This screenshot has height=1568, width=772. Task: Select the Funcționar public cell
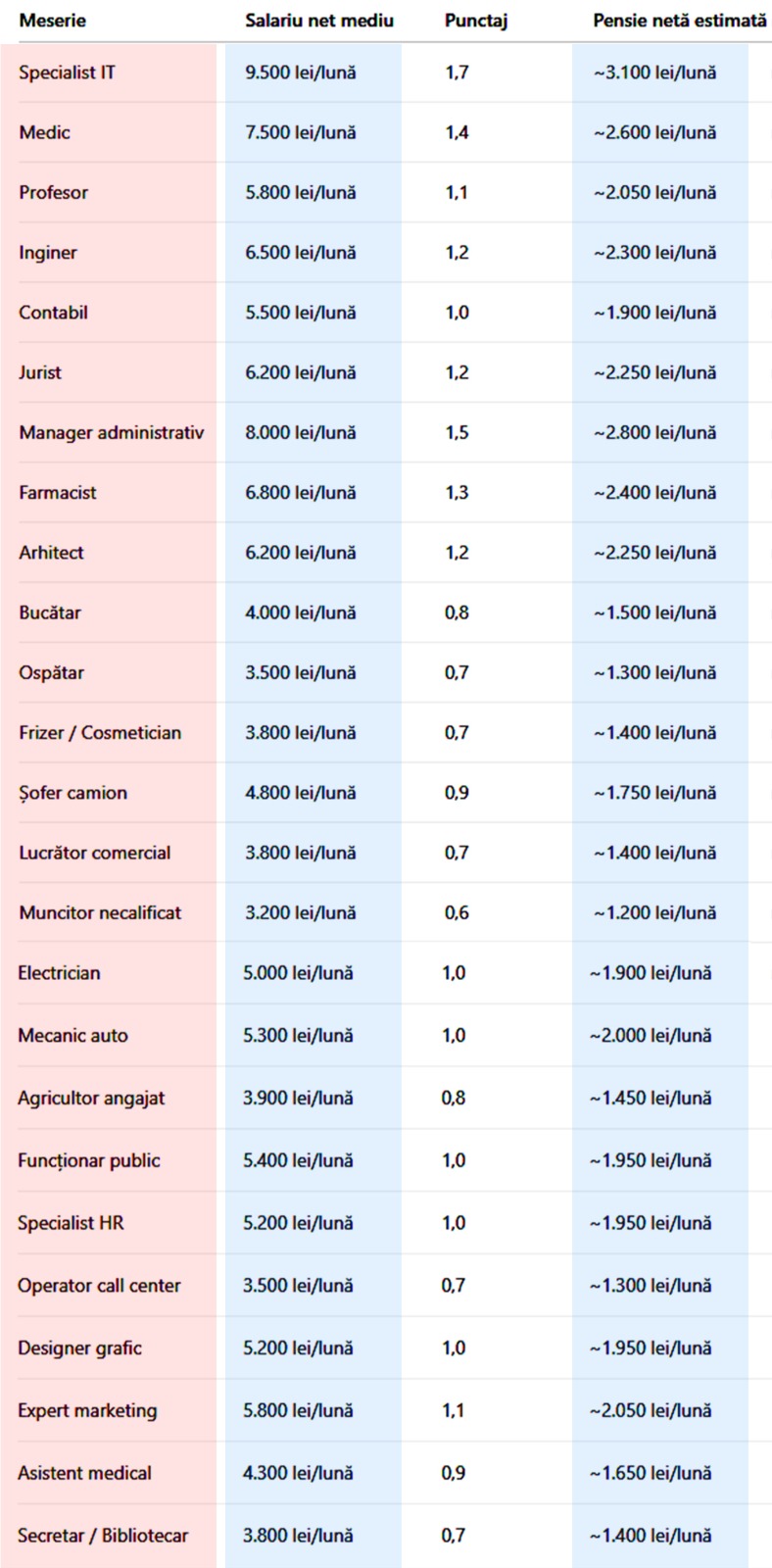coord(88,1161)
